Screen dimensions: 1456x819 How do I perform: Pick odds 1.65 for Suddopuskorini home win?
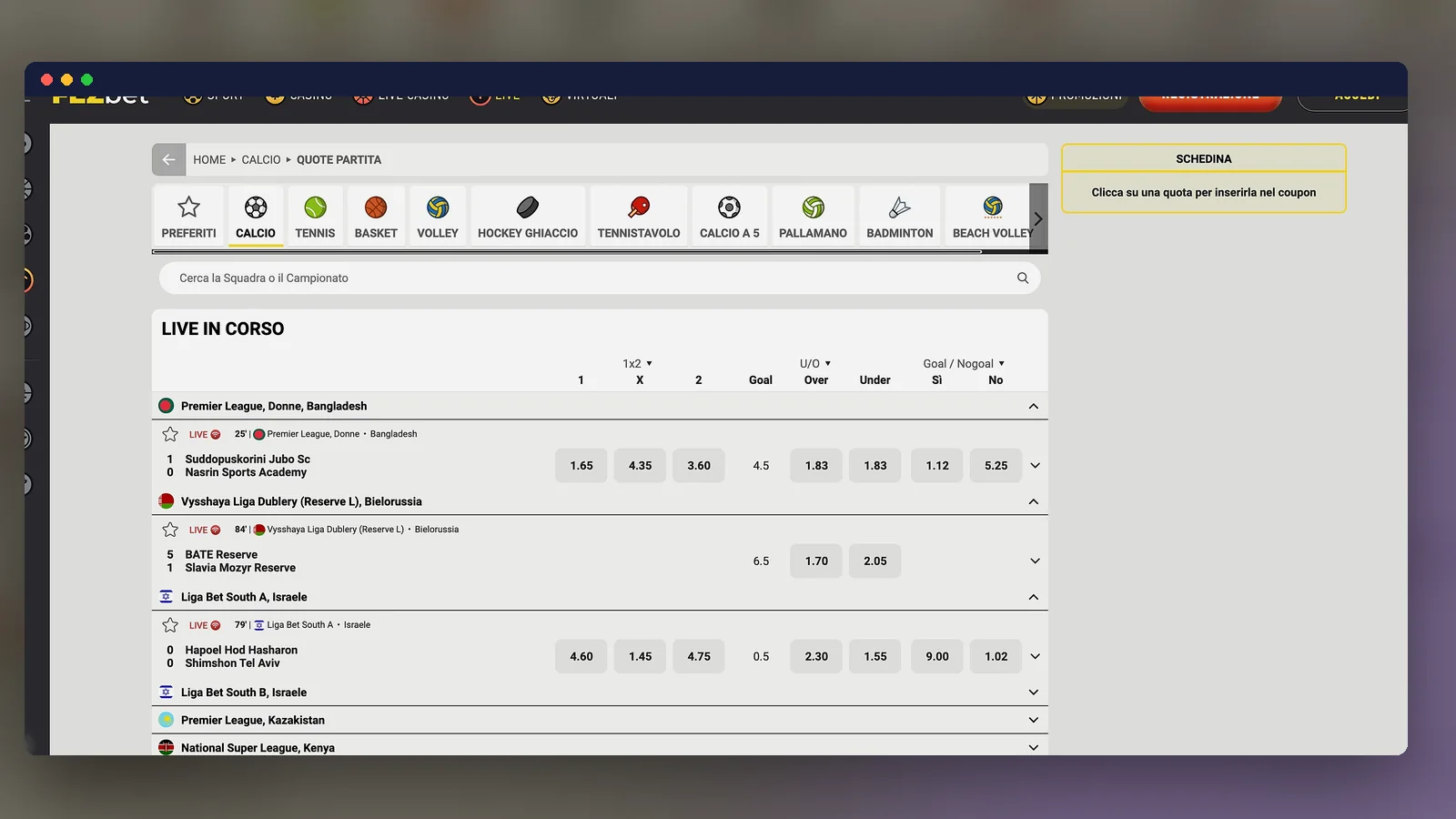click(581, 466)
